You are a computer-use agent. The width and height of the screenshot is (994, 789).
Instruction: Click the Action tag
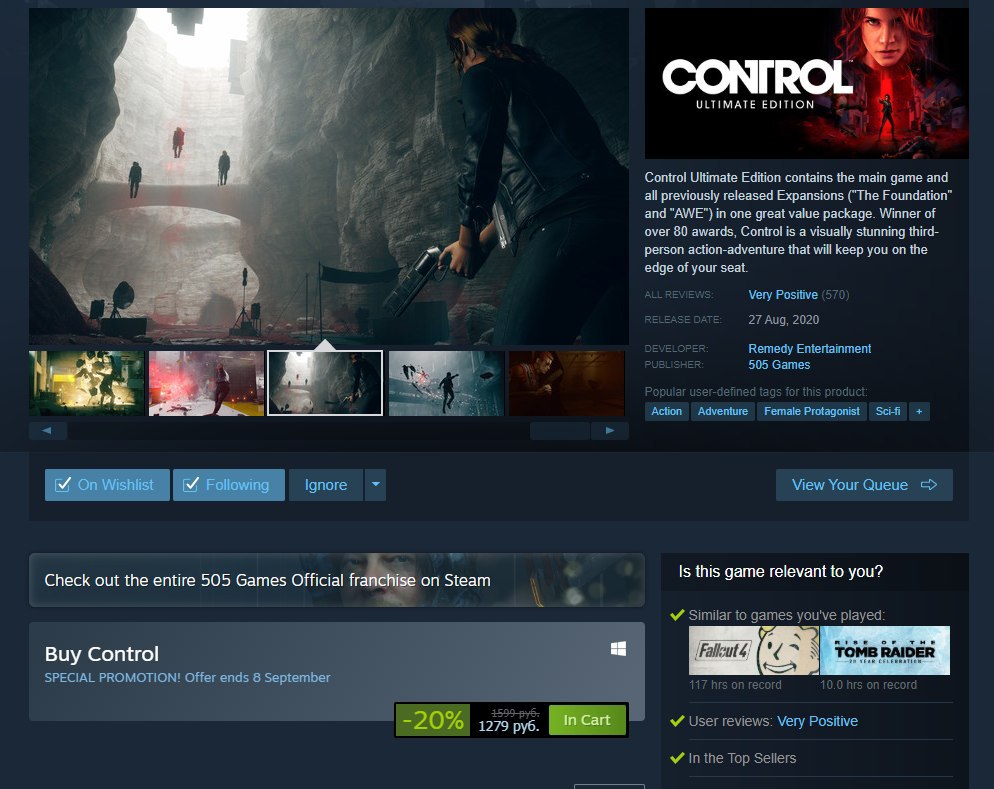(x=666, y=411)
